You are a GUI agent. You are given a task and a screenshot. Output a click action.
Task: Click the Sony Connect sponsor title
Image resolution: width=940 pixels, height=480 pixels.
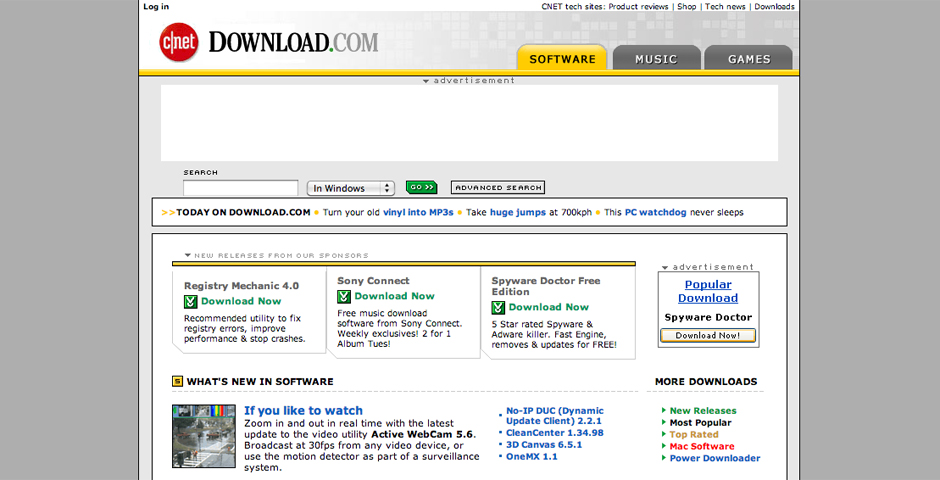[x=373, y=280]
